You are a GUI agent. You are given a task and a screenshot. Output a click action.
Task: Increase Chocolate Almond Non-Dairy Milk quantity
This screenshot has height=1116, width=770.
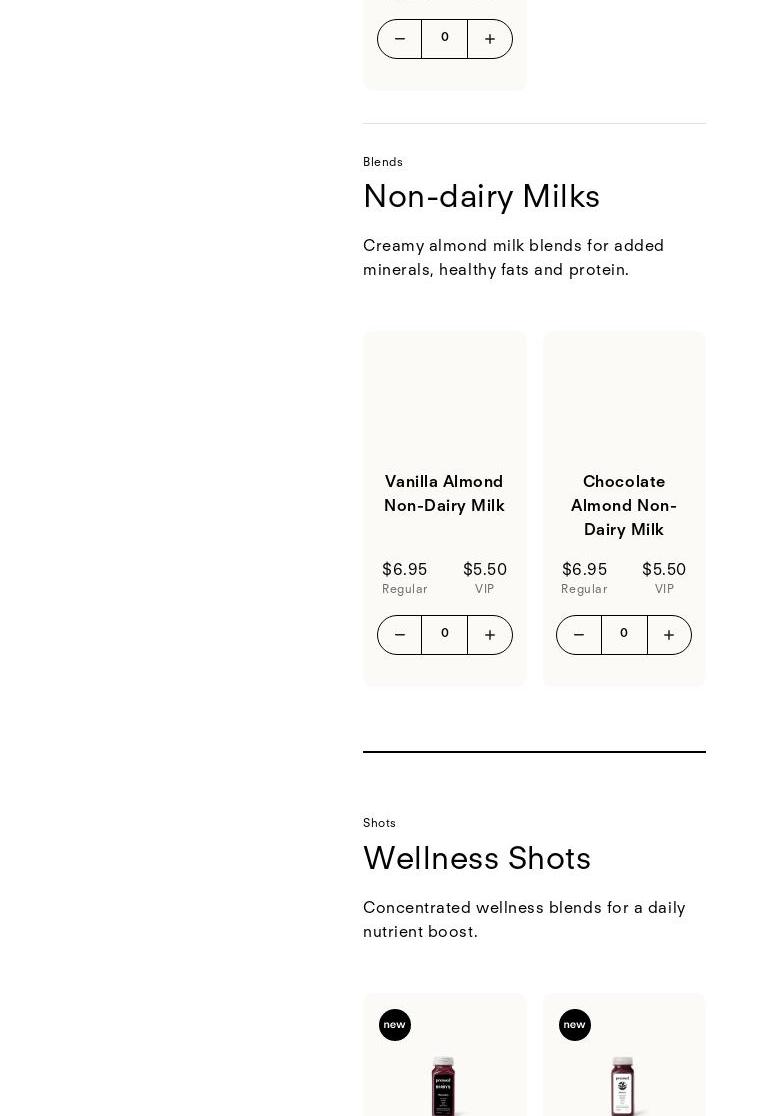click(669, 635)
